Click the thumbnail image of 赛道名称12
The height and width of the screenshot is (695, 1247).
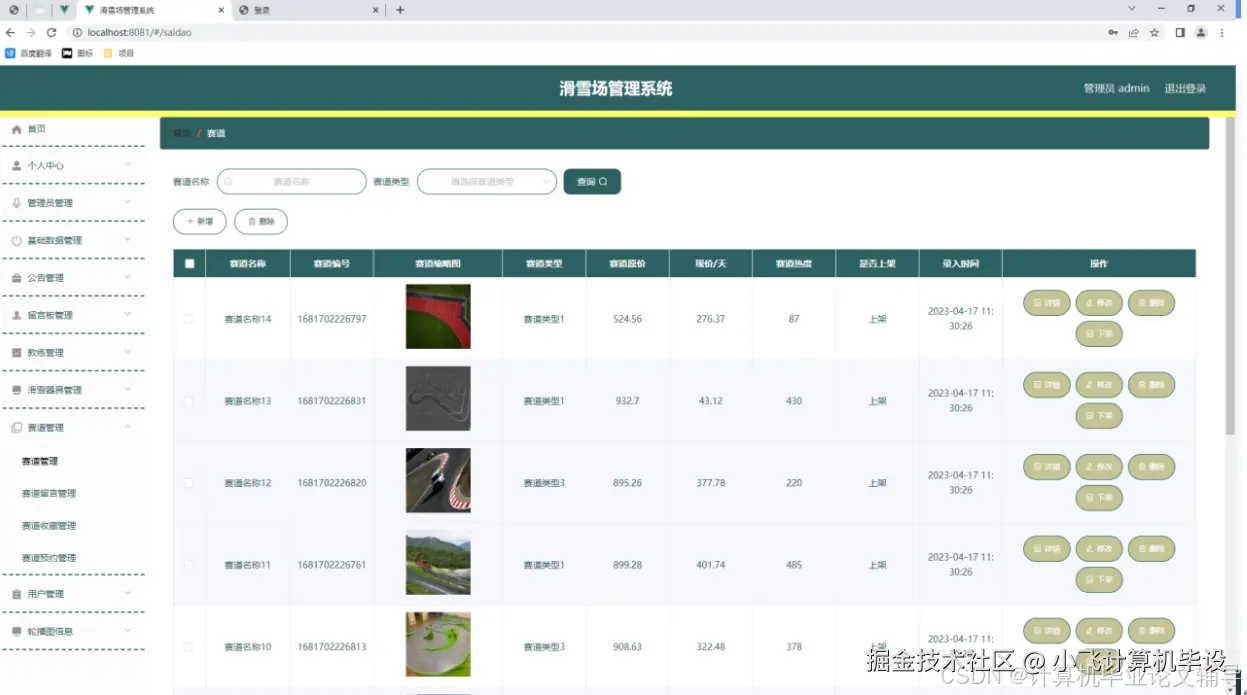pyautogui.click(x=438, y=481)
